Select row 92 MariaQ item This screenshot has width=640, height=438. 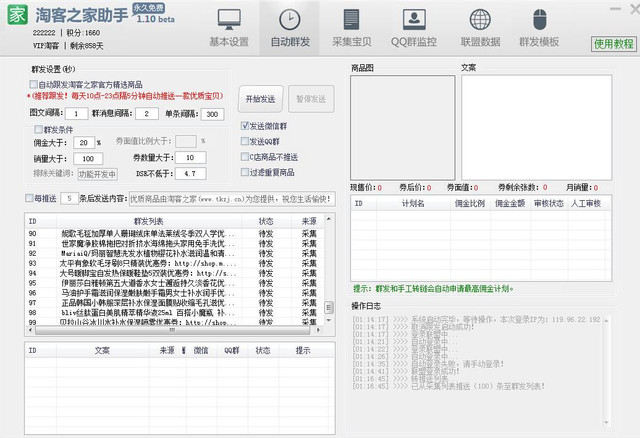[x=174, y=253]
